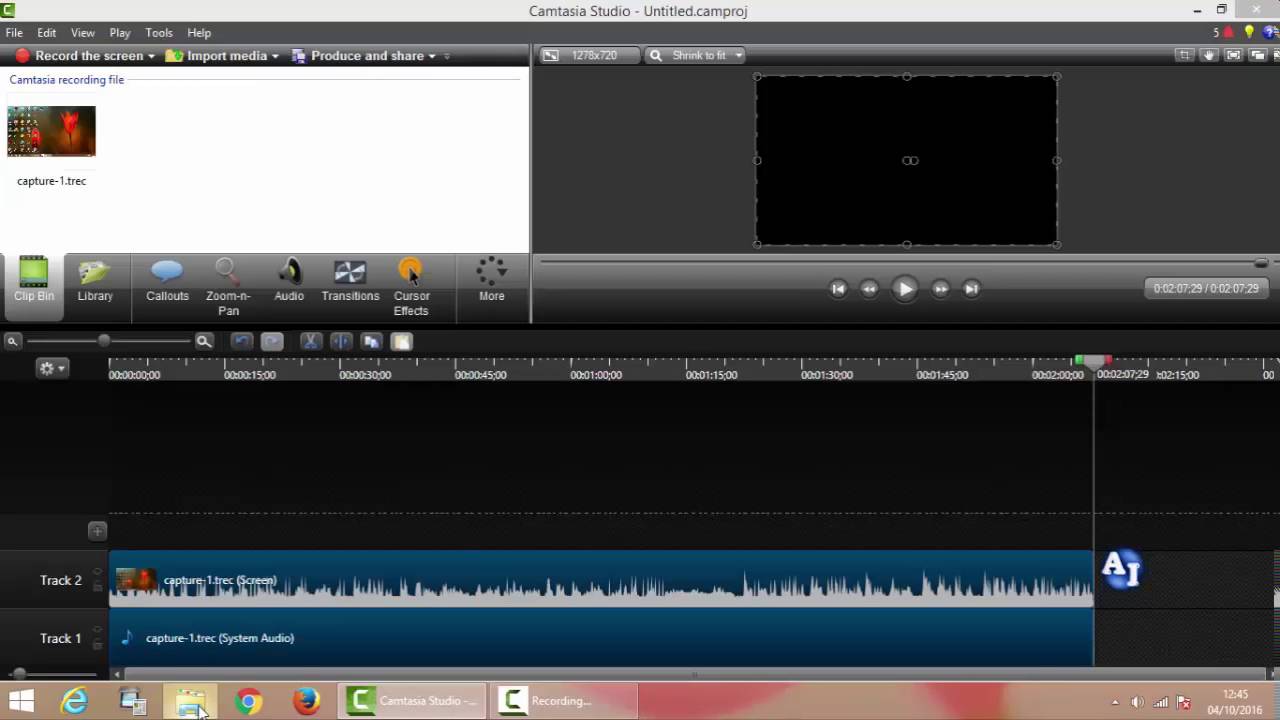Open the Tools menu
Image resolution: width=1280 pixels, height=720 pixels.
coord(159,33)
